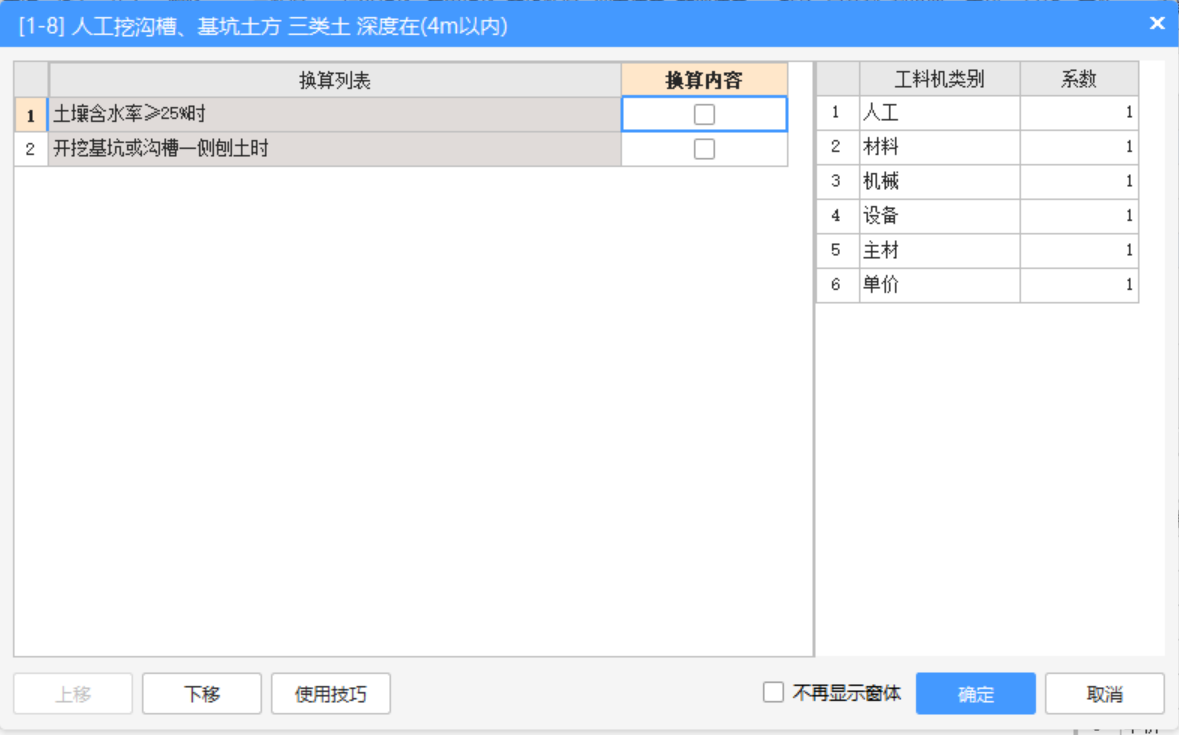This screenshot has width=1179, height=735.
Task: Check the box for 土壤含水率≥25%时
Action: tap(704, 115)
